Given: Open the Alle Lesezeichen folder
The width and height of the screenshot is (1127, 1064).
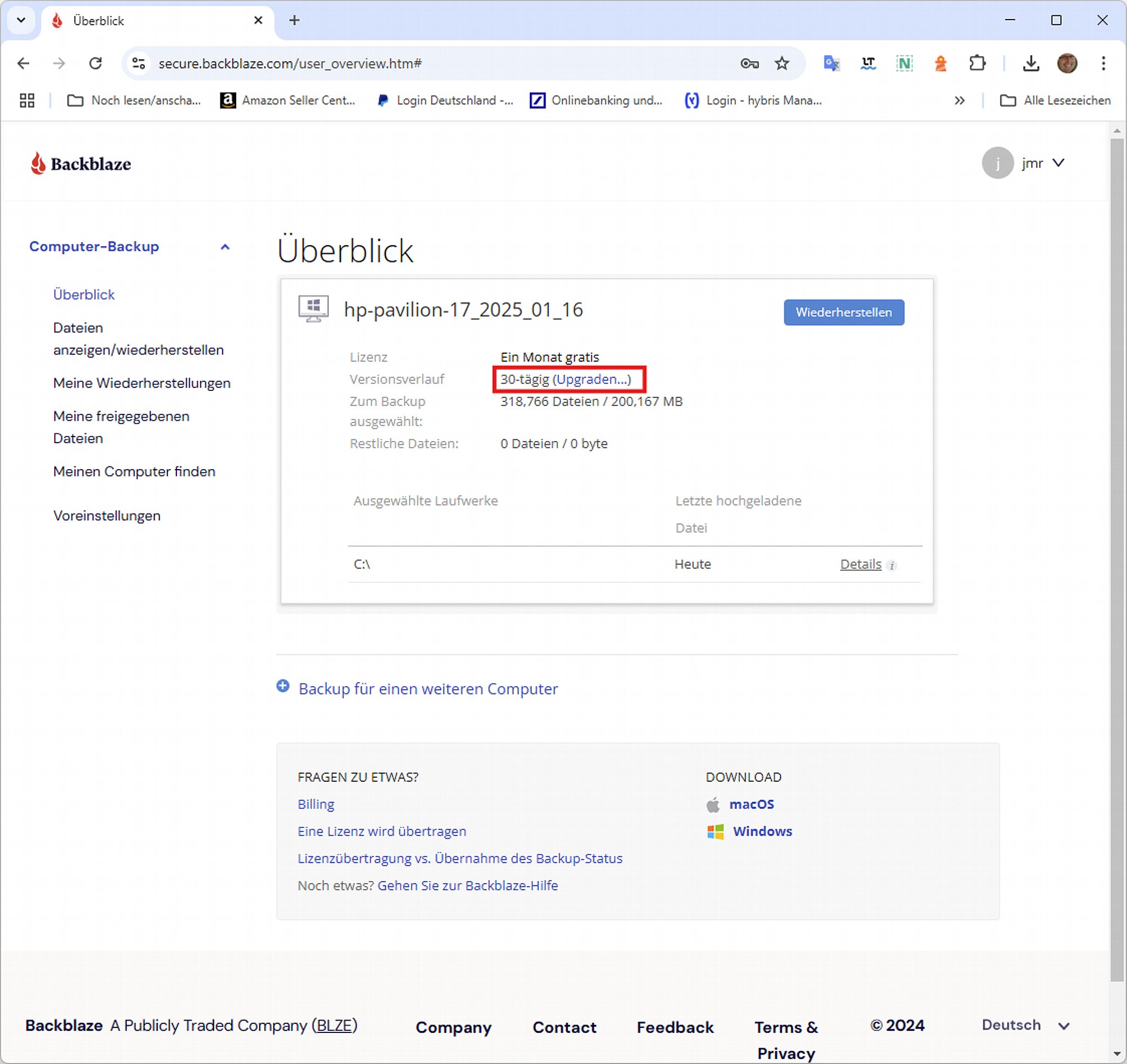Looking at the screenshot, I should point(1055,100).
